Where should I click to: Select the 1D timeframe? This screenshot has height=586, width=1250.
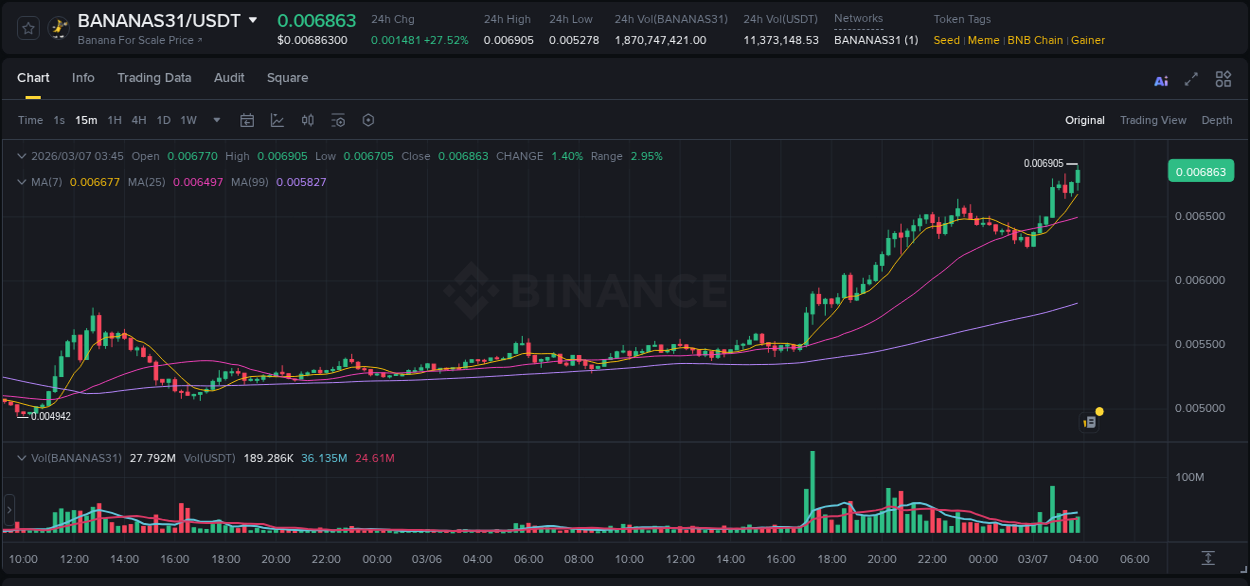pos(163,120)
